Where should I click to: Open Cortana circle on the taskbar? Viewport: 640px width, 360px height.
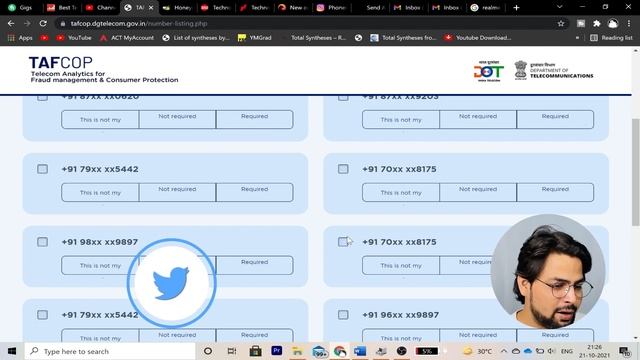208,351
